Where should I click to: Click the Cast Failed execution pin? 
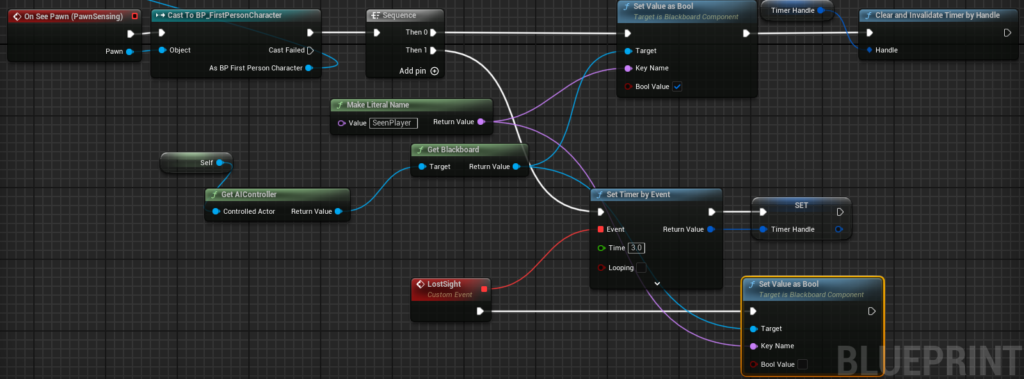tap(310, 50)
